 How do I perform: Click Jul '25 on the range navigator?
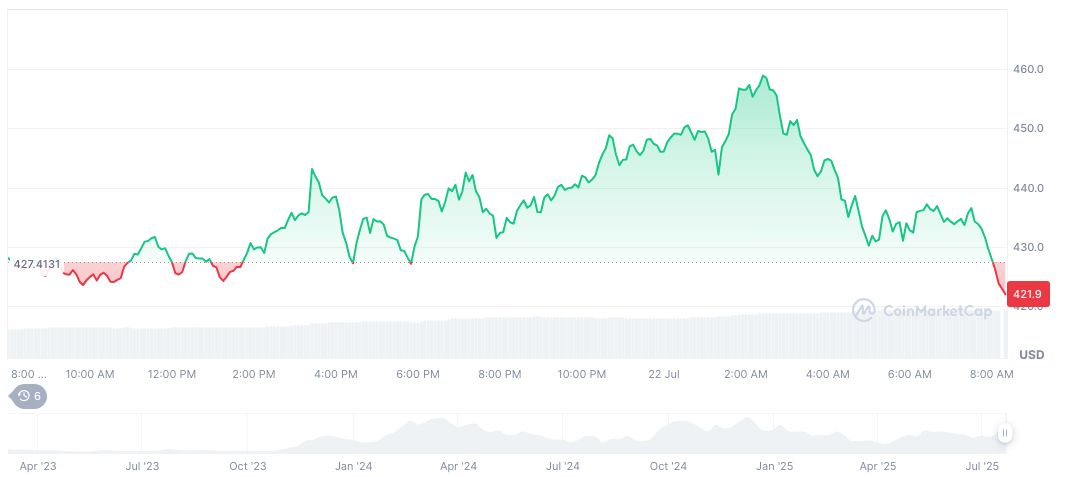click(x=982, y=466)
